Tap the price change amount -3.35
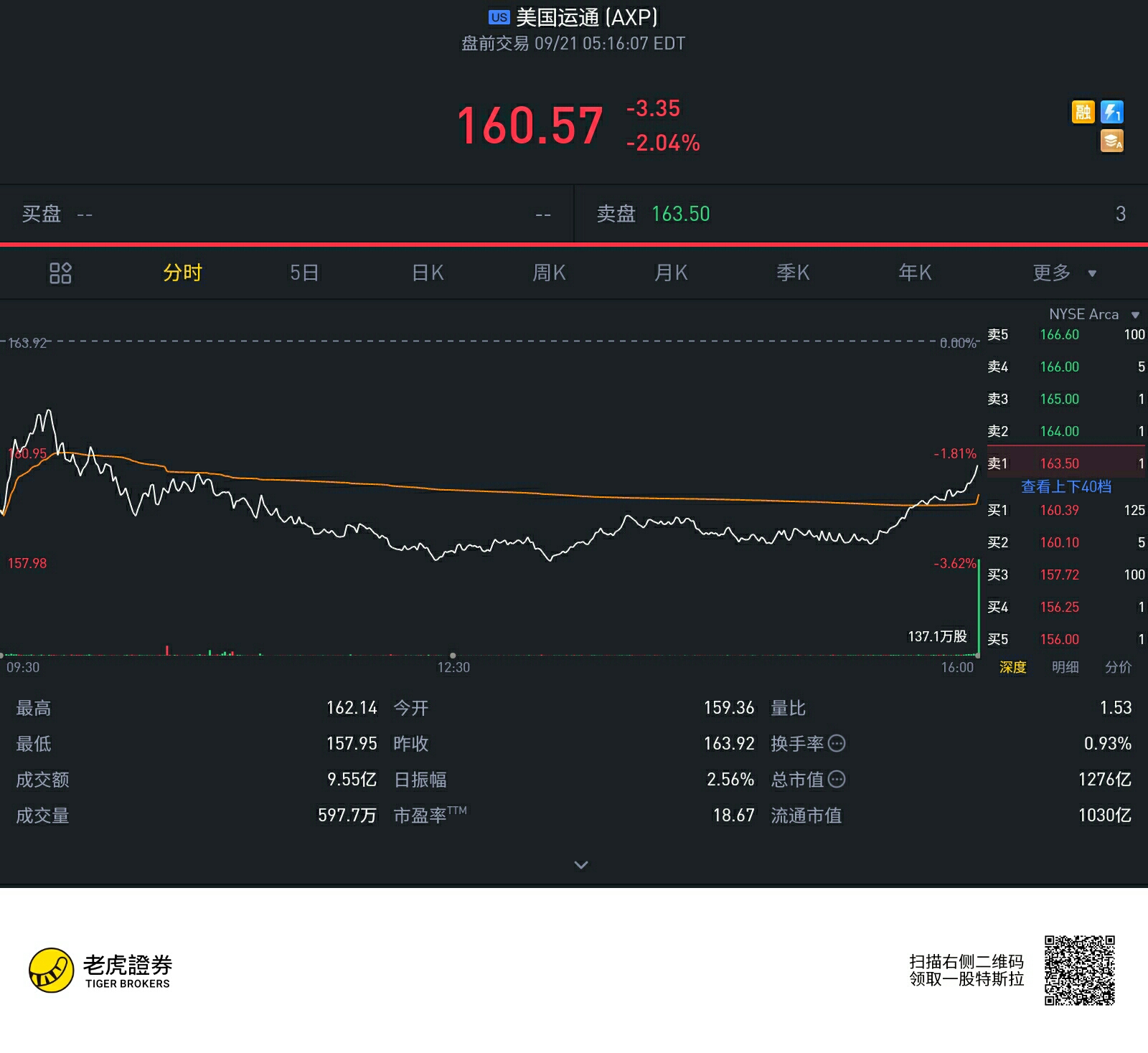The height and width of the screenshot is (1053, 1148). (x=653, y=108)
